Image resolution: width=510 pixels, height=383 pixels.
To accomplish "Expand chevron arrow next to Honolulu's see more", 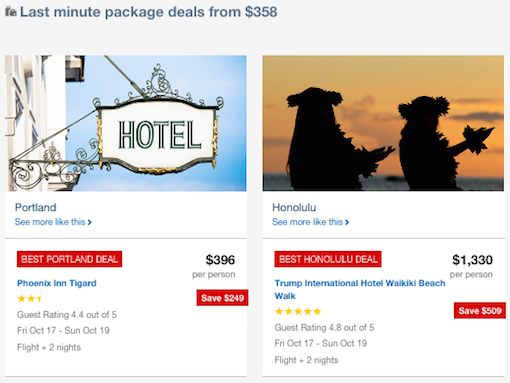I will [347, 222].
